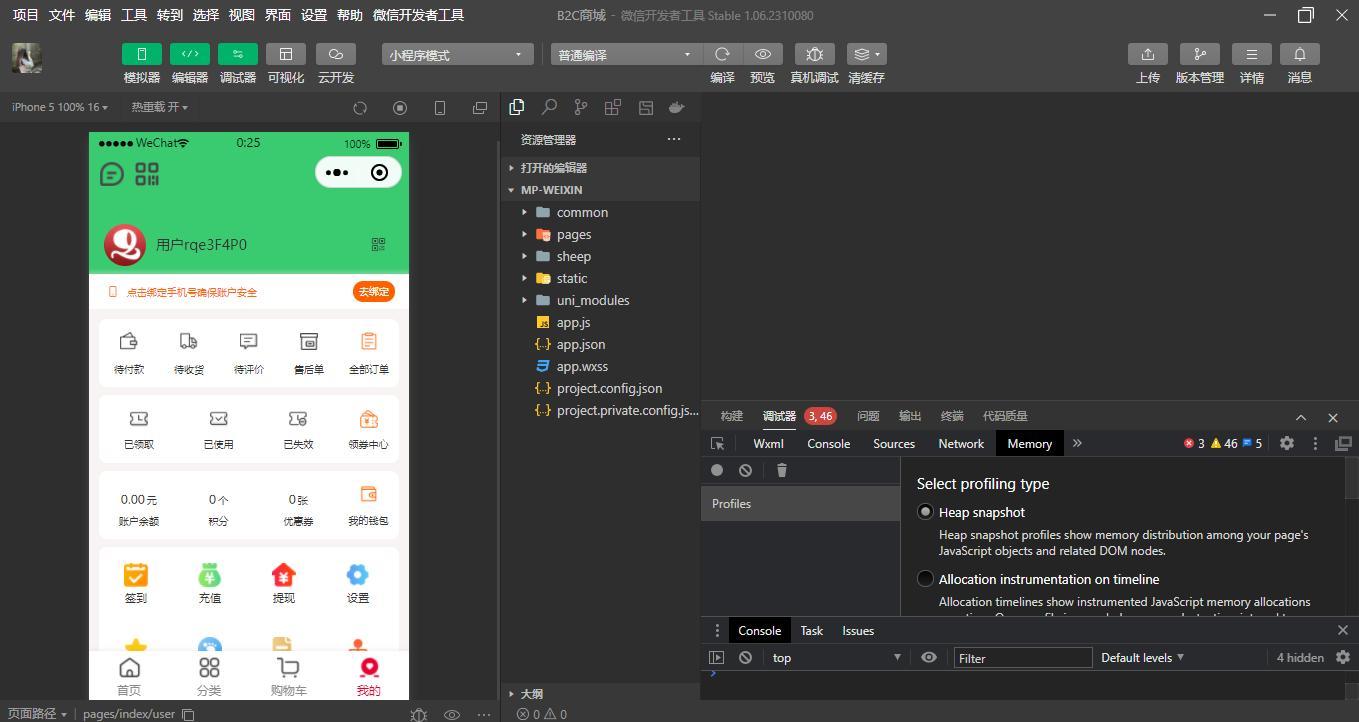Tap the 签到 sign-in icon
1359x722 pixels.
click(136, 584)
